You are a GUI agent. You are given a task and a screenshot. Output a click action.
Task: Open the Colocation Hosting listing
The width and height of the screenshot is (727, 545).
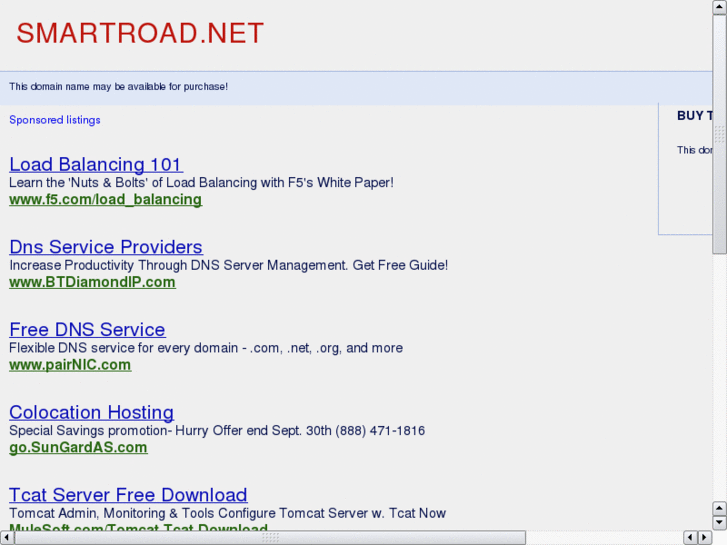[92, 412]
